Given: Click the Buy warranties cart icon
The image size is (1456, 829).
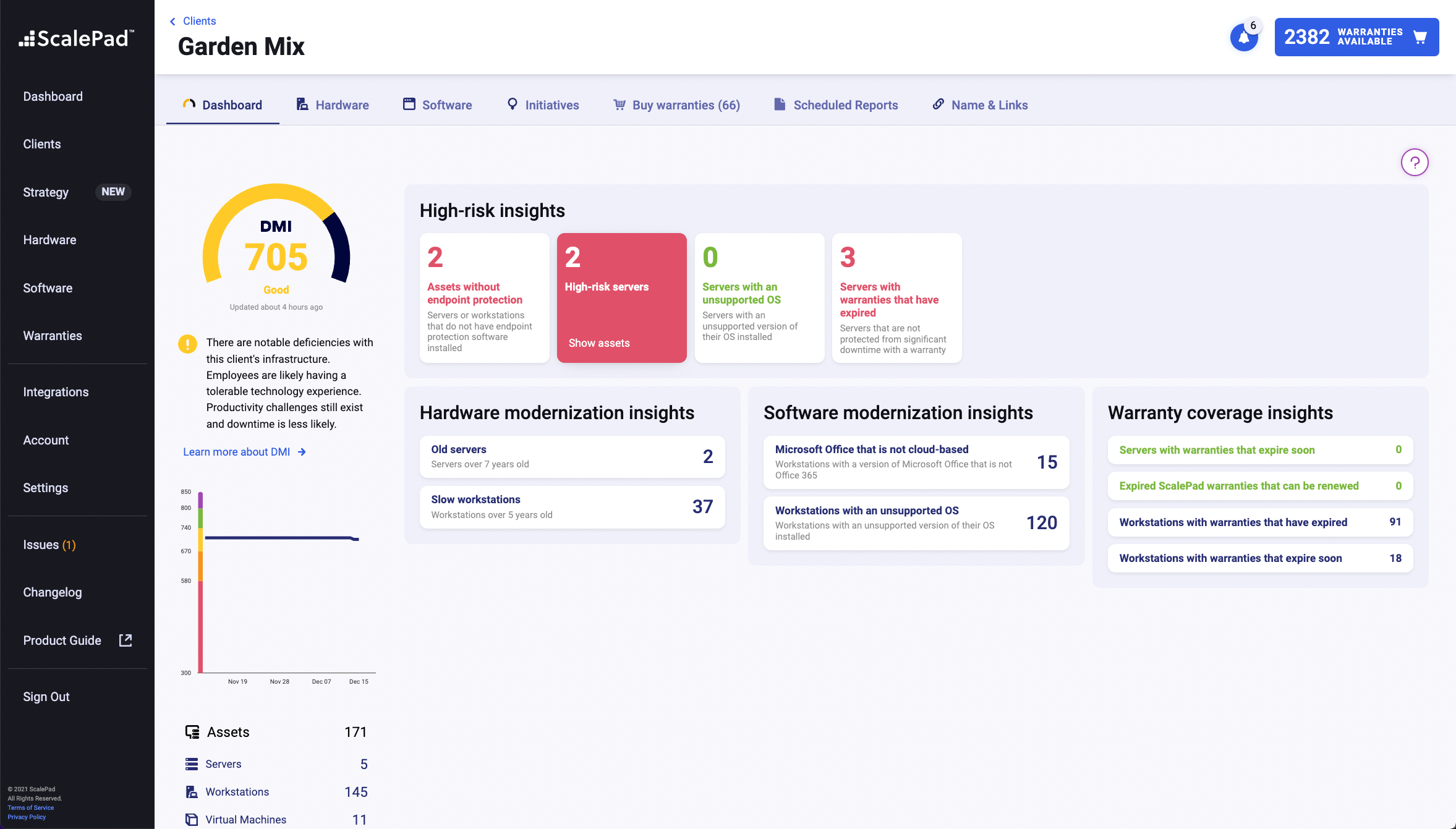Looking at the screenshot, I should [619, 104].
